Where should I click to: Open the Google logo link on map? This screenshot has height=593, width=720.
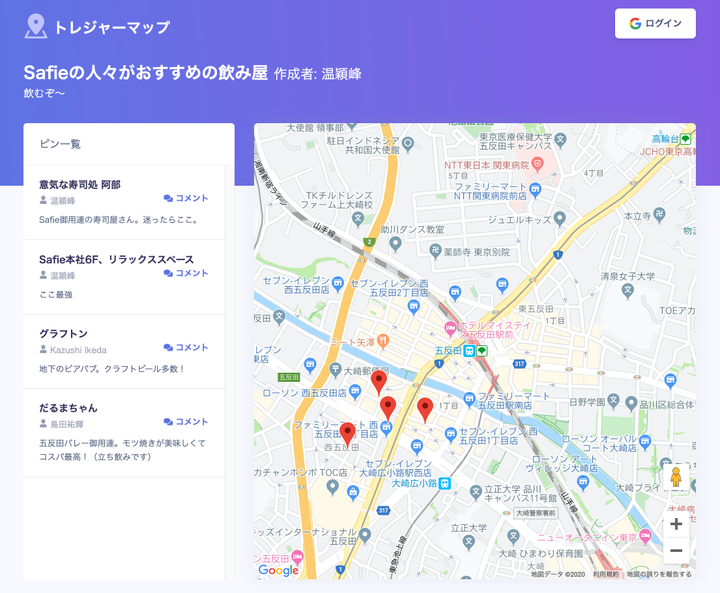tap(278, 570)
